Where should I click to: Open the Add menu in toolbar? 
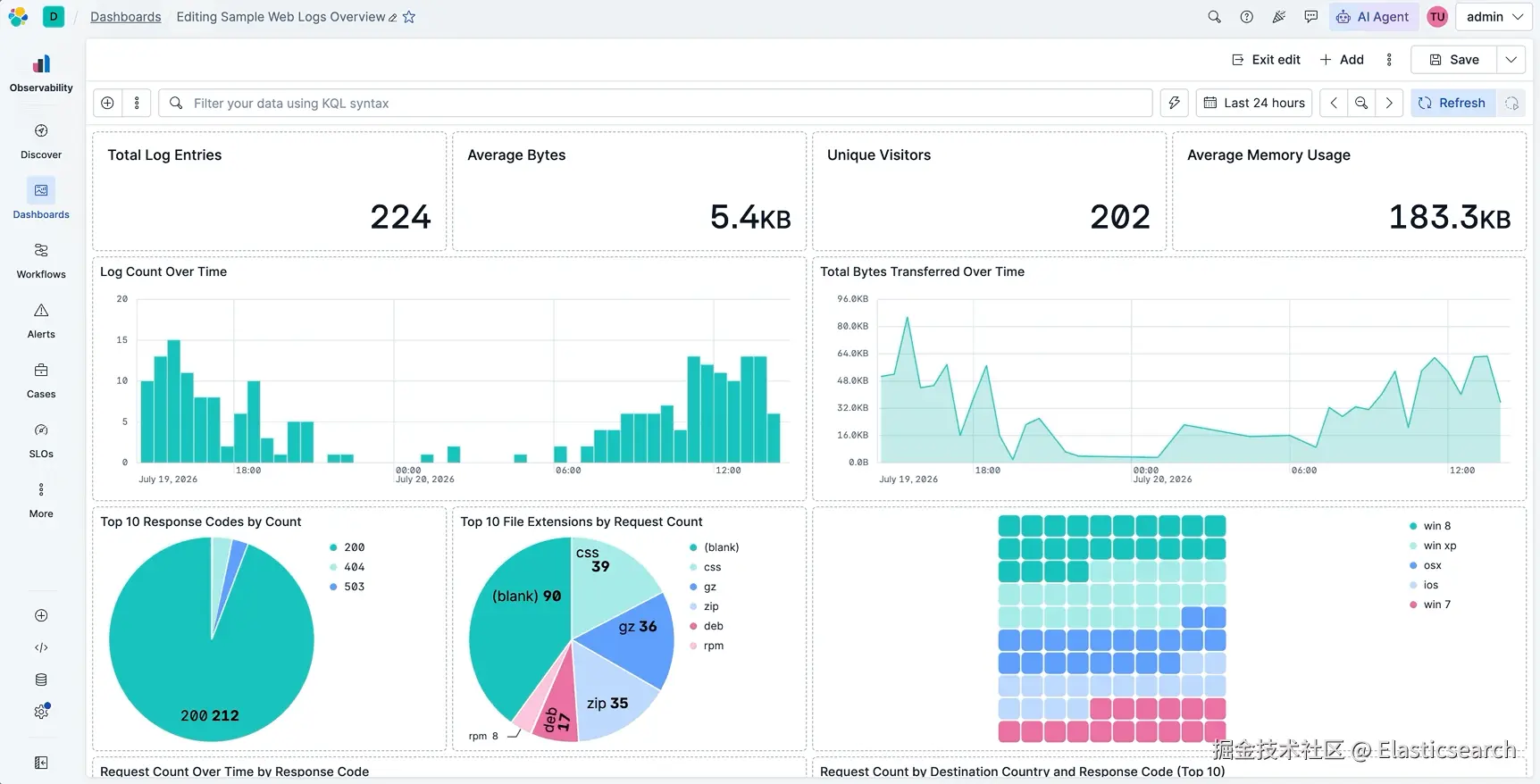1342,60
